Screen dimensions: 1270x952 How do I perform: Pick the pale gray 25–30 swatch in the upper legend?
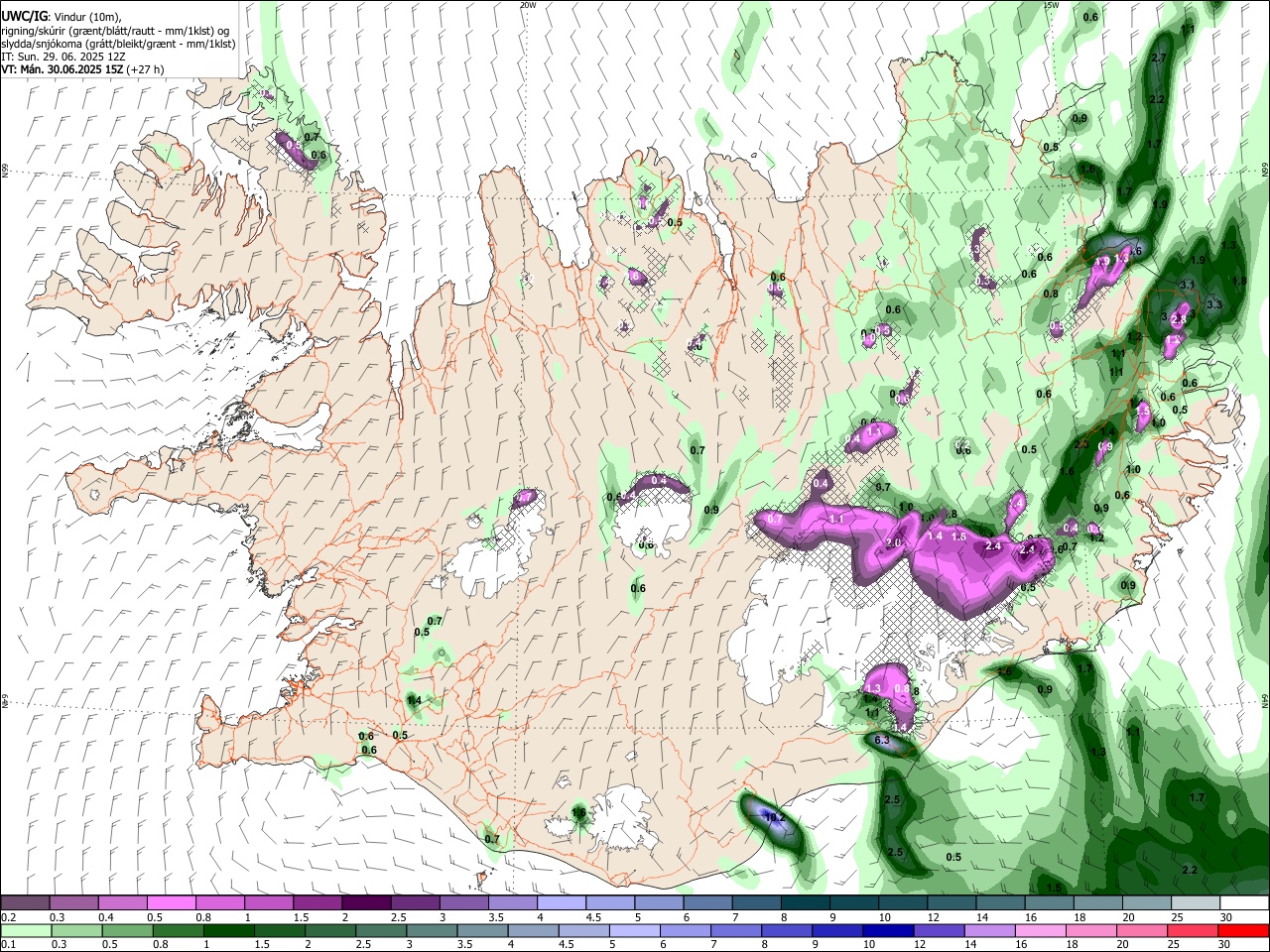pyautogui.click(x=1196, y=903)
